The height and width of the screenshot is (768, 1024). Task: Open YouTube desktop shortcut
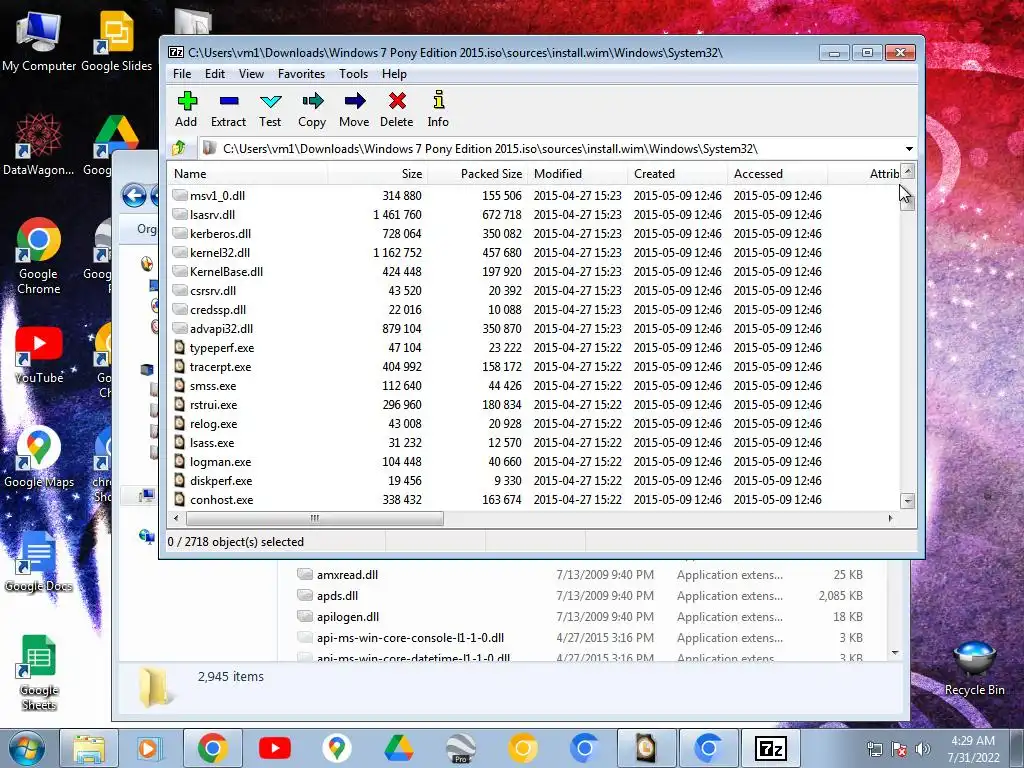(39, 356)
